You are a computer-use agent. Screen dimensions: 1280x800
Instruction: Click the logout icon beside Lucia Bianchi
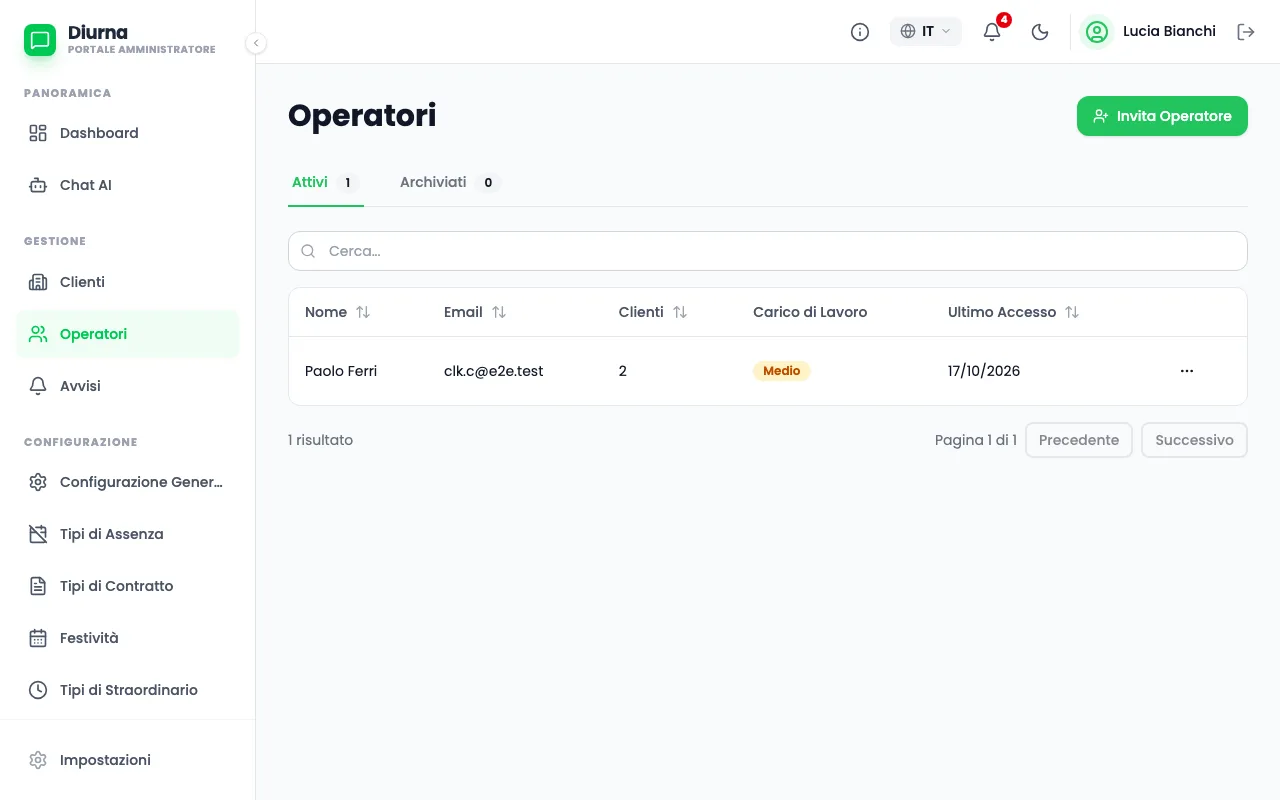click(x=1246, y=32)
